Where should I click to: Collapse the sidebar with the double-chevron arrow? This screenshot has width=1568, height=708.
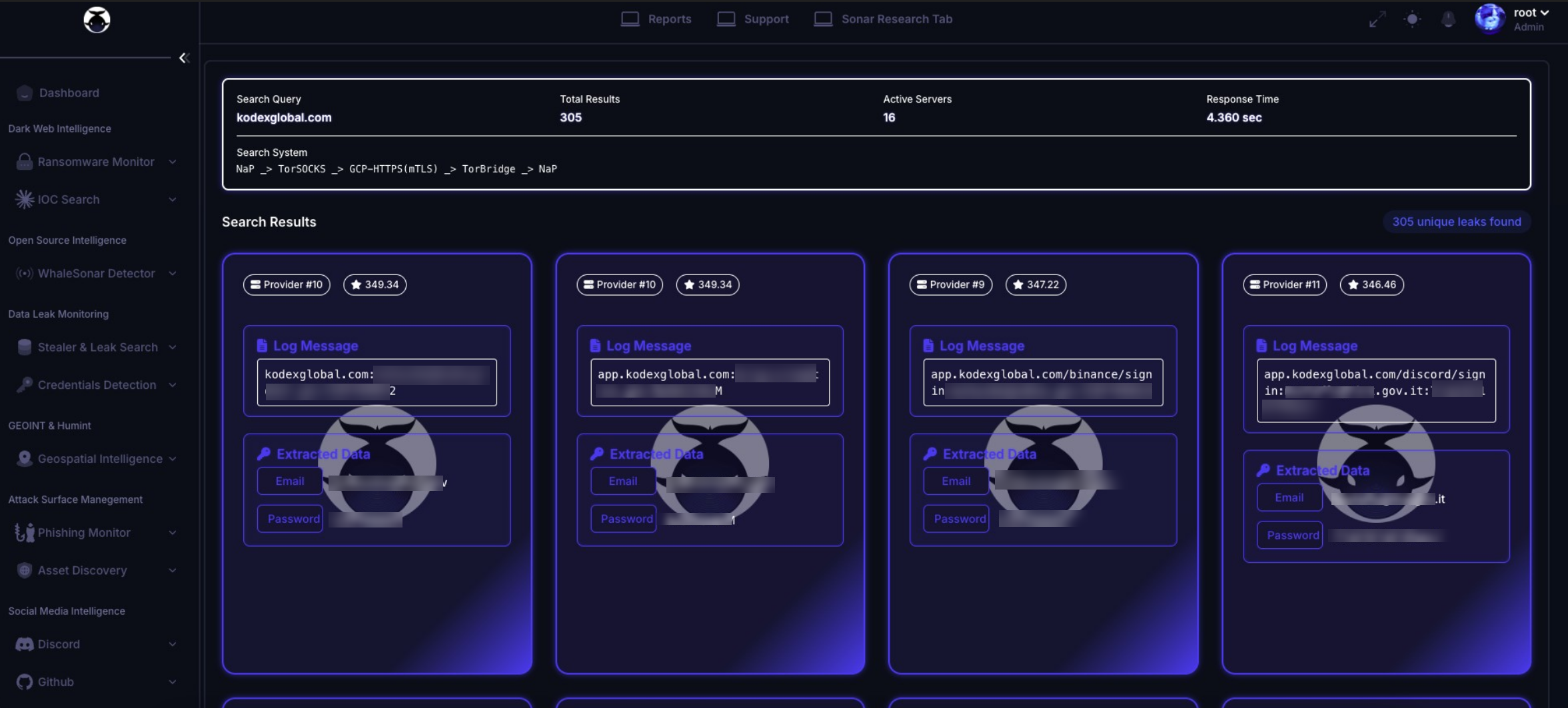[x=184, y=58]
